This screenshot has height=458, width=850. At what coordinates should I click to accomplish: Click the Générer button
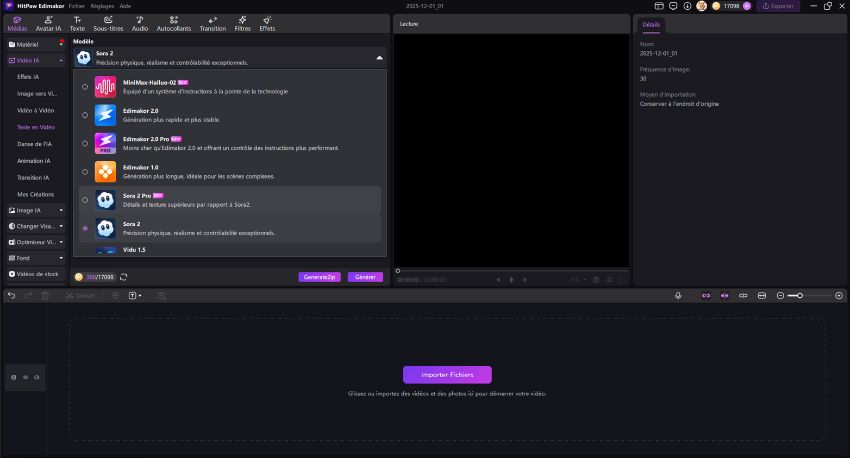[x=365, y=277]
